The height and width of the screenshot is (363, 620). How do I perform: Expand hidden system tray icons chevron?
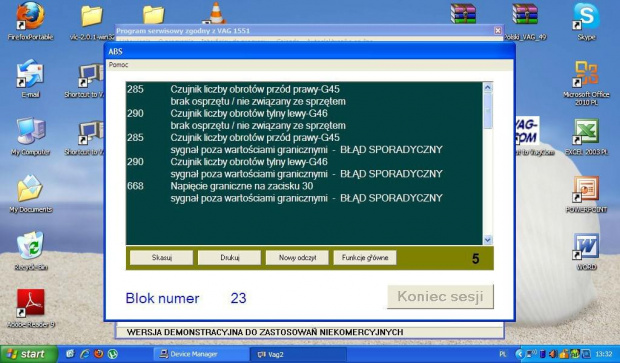(x=520, y=354)
